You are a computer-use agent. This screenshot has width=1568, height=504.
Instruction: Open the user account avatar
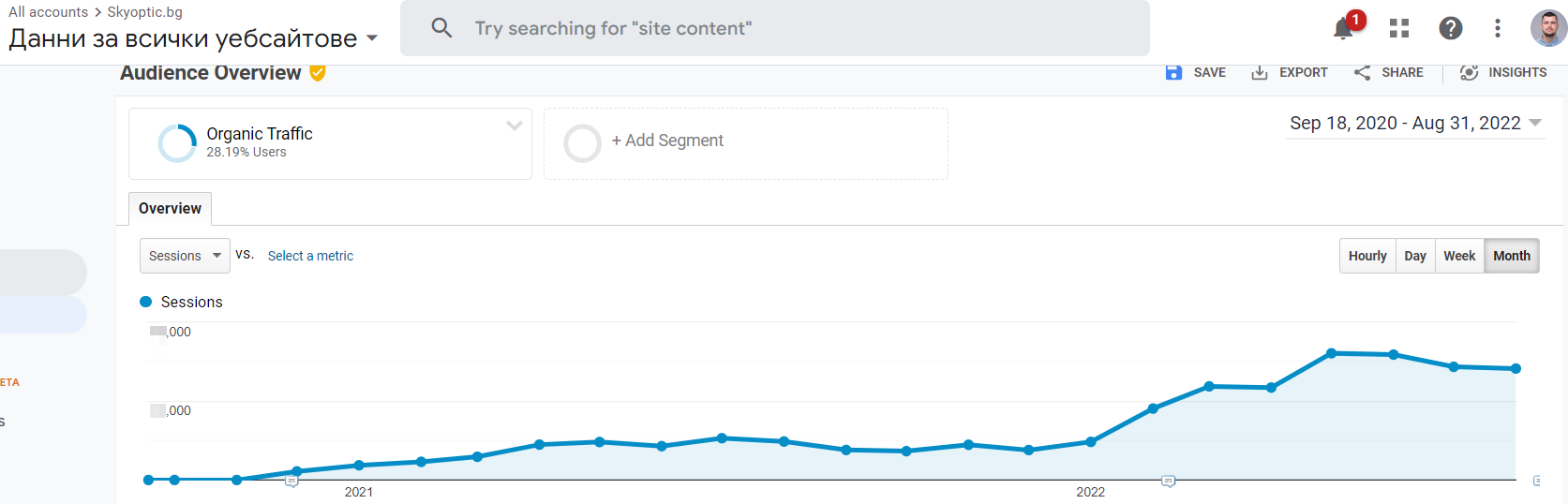[1548, 28]
